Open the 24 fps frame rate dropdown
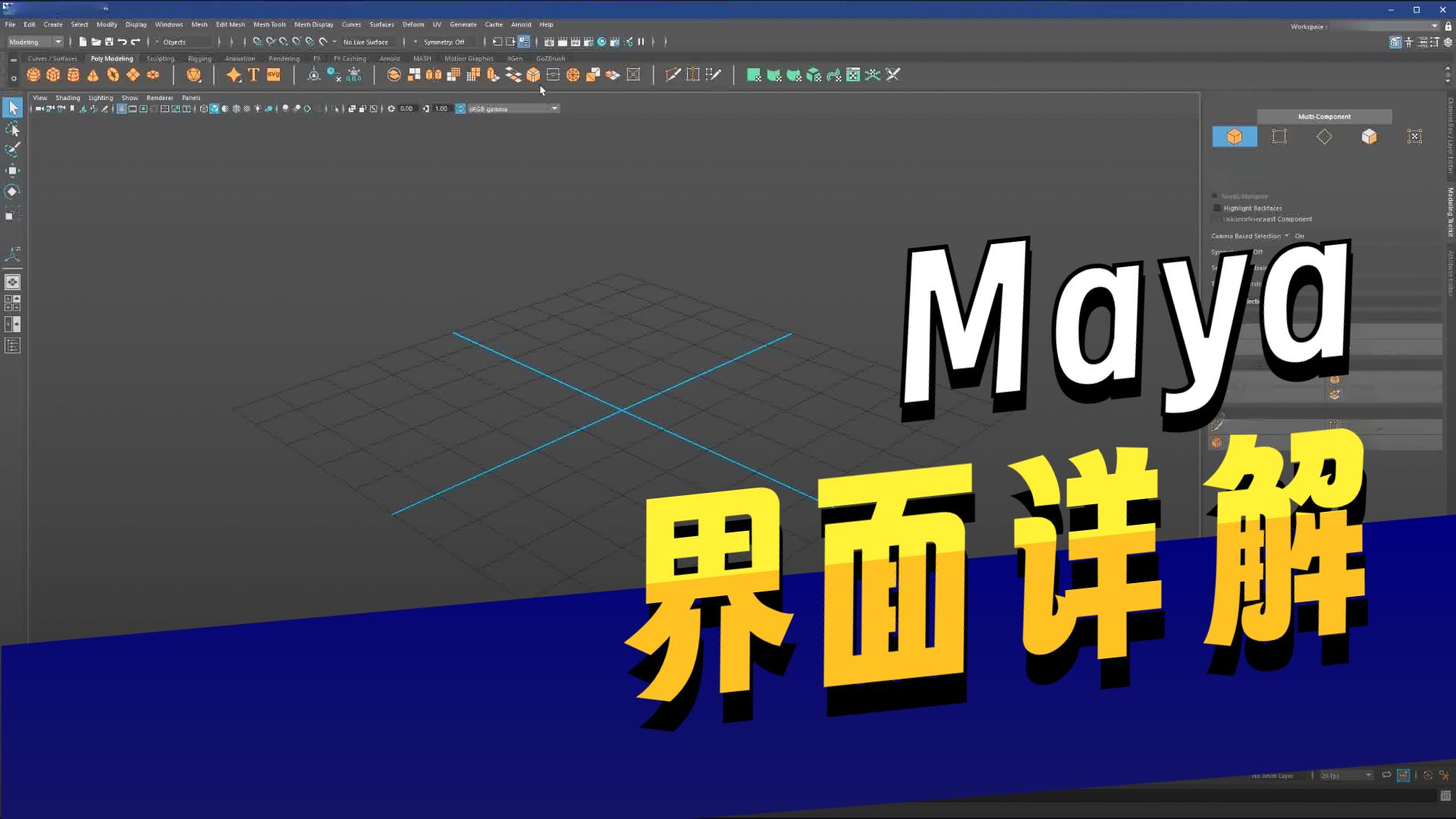This screenshot has width=1456, height=819. [x=1346, y=775]
